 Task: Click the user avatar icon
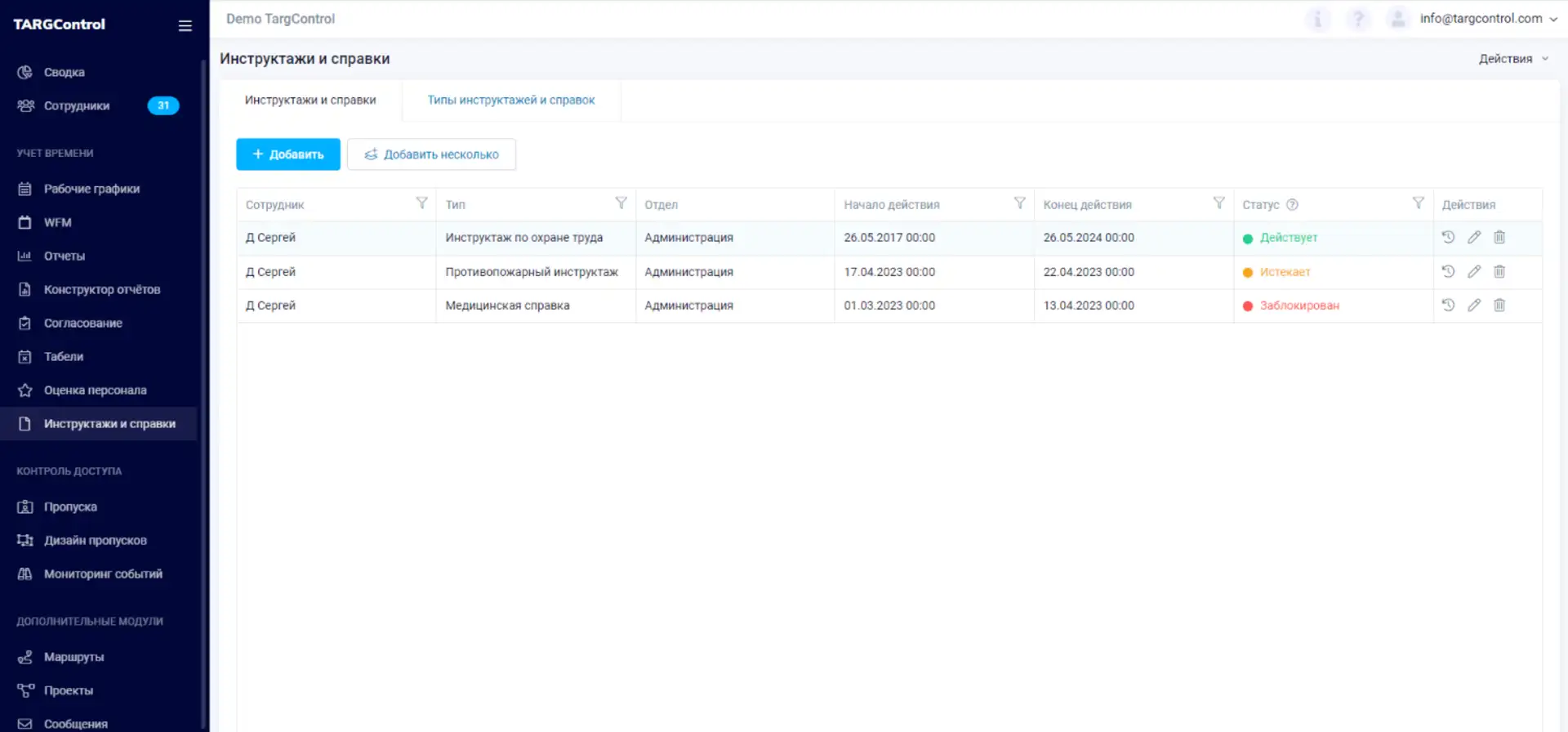[1398, 19]
